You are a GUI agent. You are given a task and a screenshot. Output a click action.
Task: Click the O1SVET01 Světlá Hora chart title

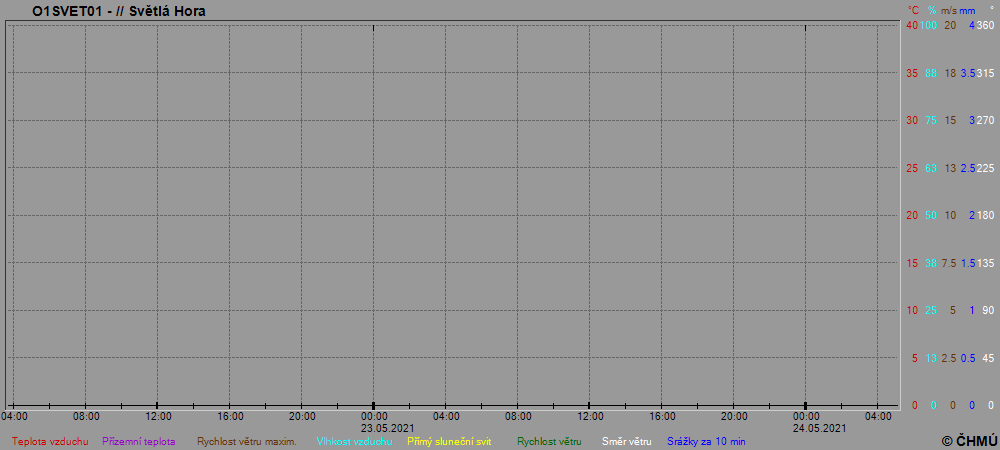click(119, 11)
